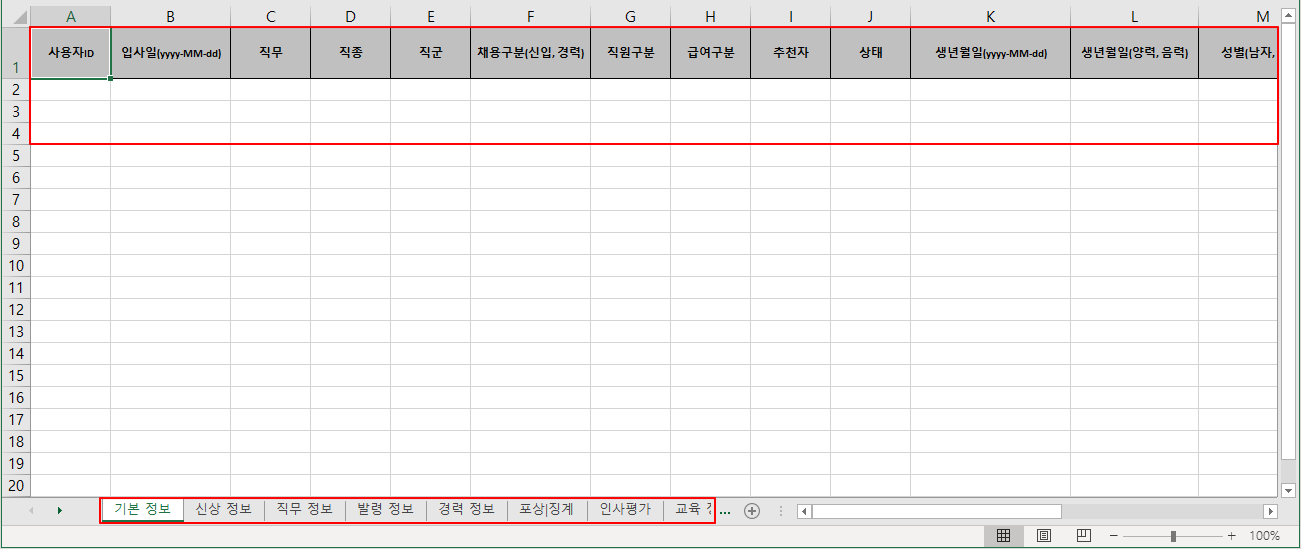This screenshot has height=549, width=1301.
Task: Open the 직무 정보 sheet tab
Action: pos(304,510)
